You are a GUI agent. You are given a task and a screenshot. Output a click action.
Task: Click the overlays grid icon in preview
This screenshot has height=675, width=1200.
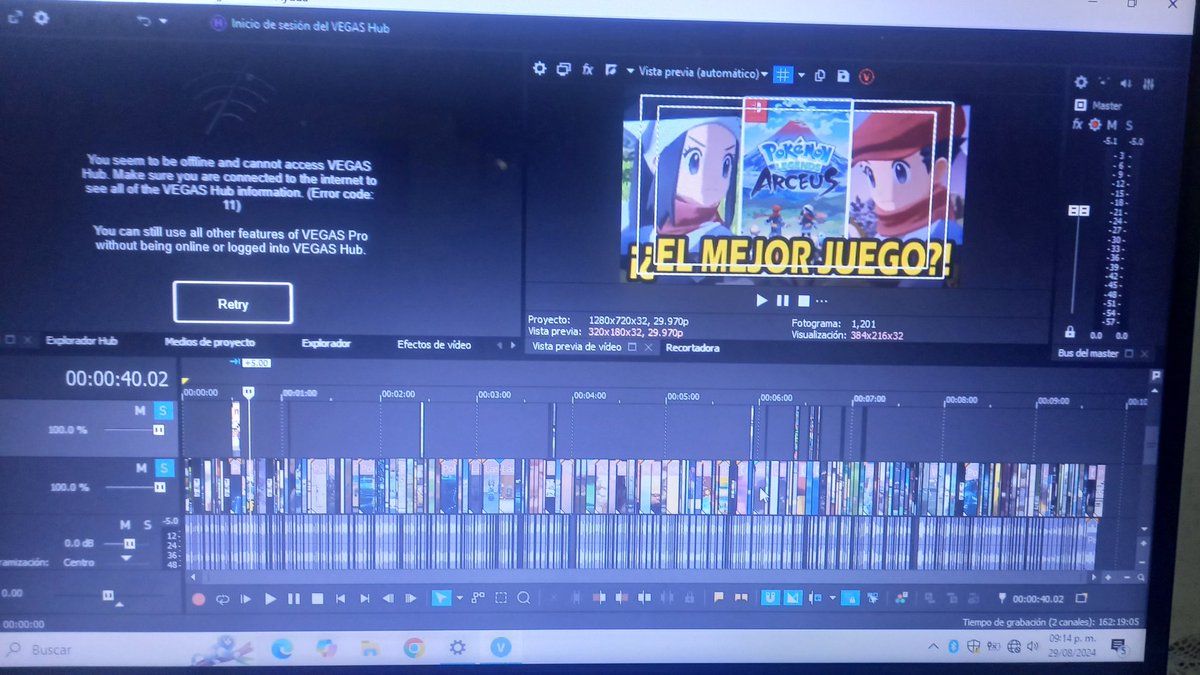point(784,74)
